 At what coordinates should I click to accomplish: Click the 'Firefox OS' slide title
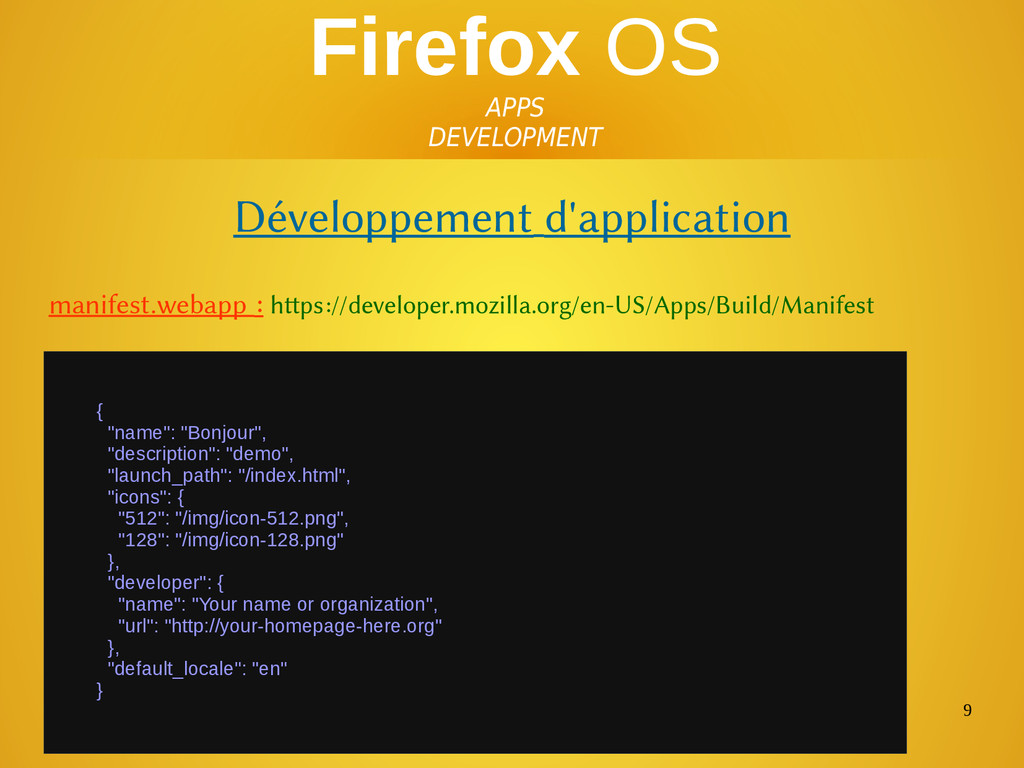click(515, 48)
